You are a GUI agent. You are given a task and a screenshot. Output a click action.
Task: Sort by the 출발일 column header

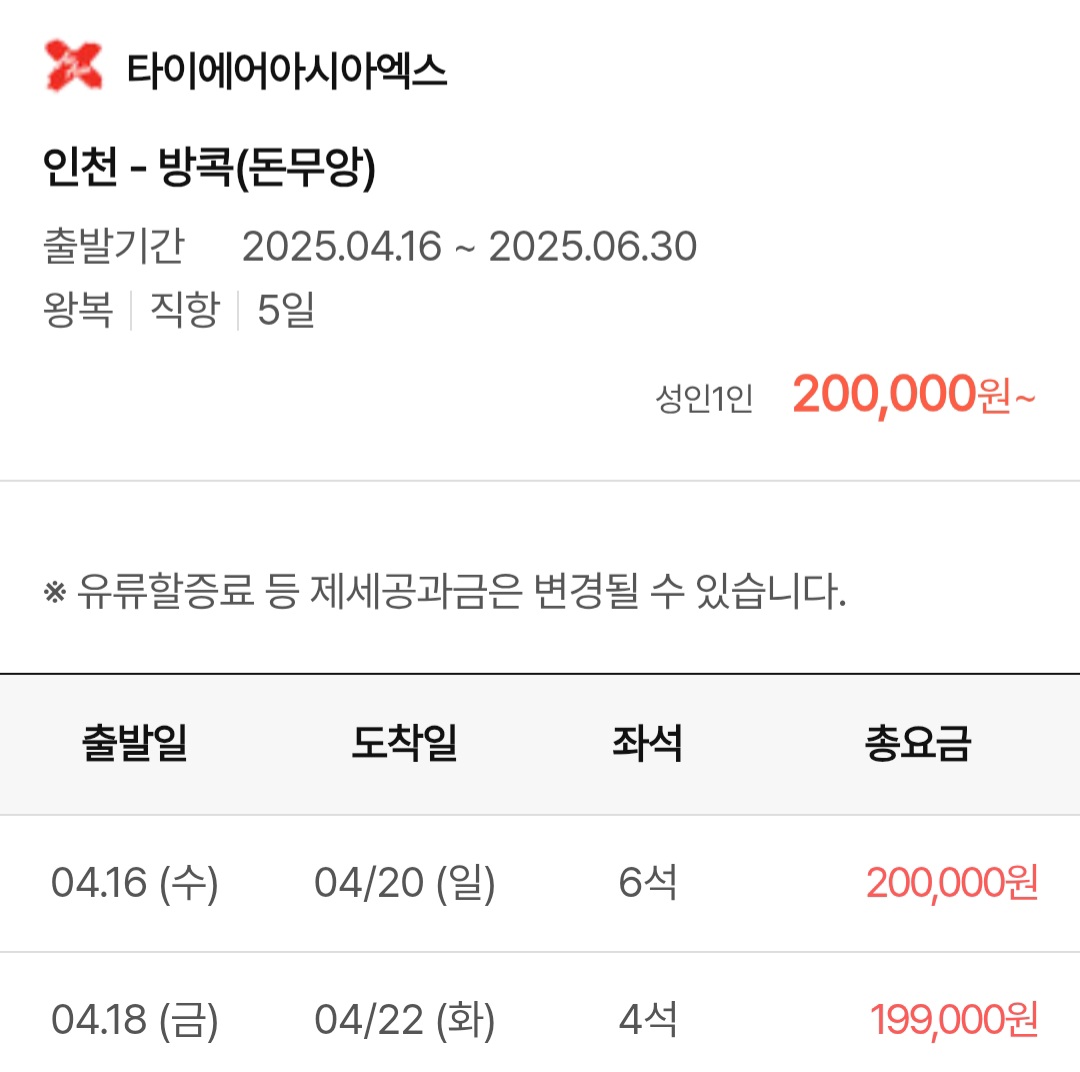coord(135,743)
